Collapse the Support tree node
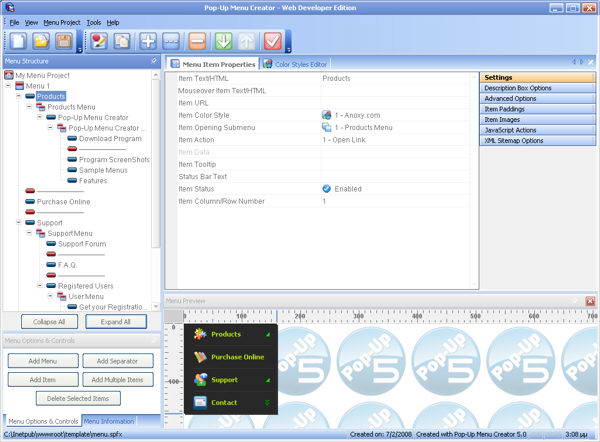Image resolution: width=600 pixels, height=442 pixels. point(19,222)
